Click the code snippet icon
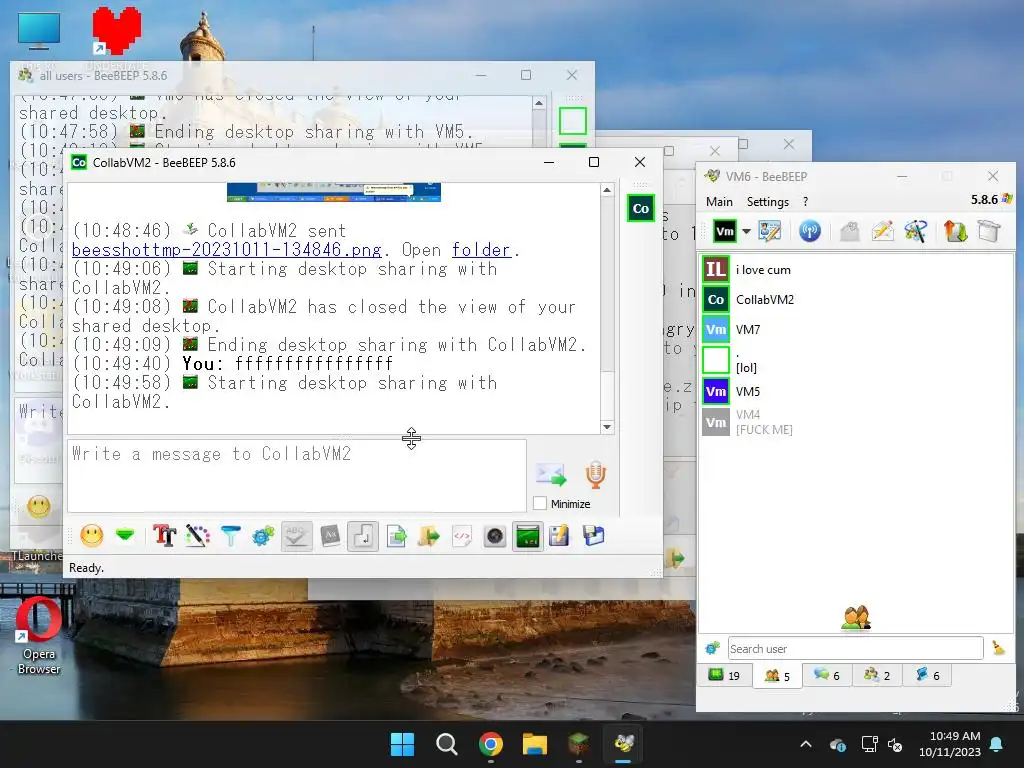 [462, 536]
